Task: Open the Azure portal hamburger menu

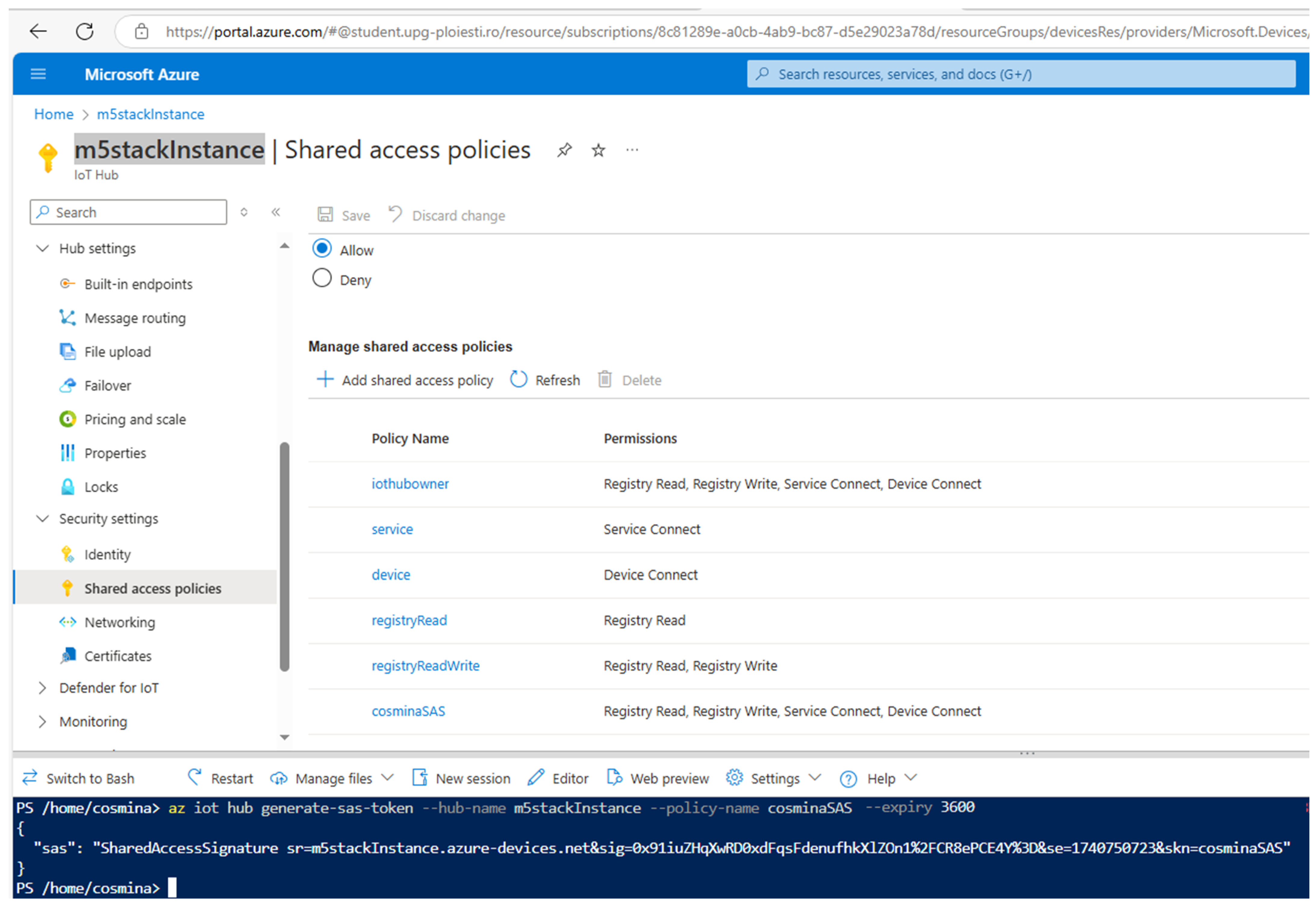Action: point(38,74)
